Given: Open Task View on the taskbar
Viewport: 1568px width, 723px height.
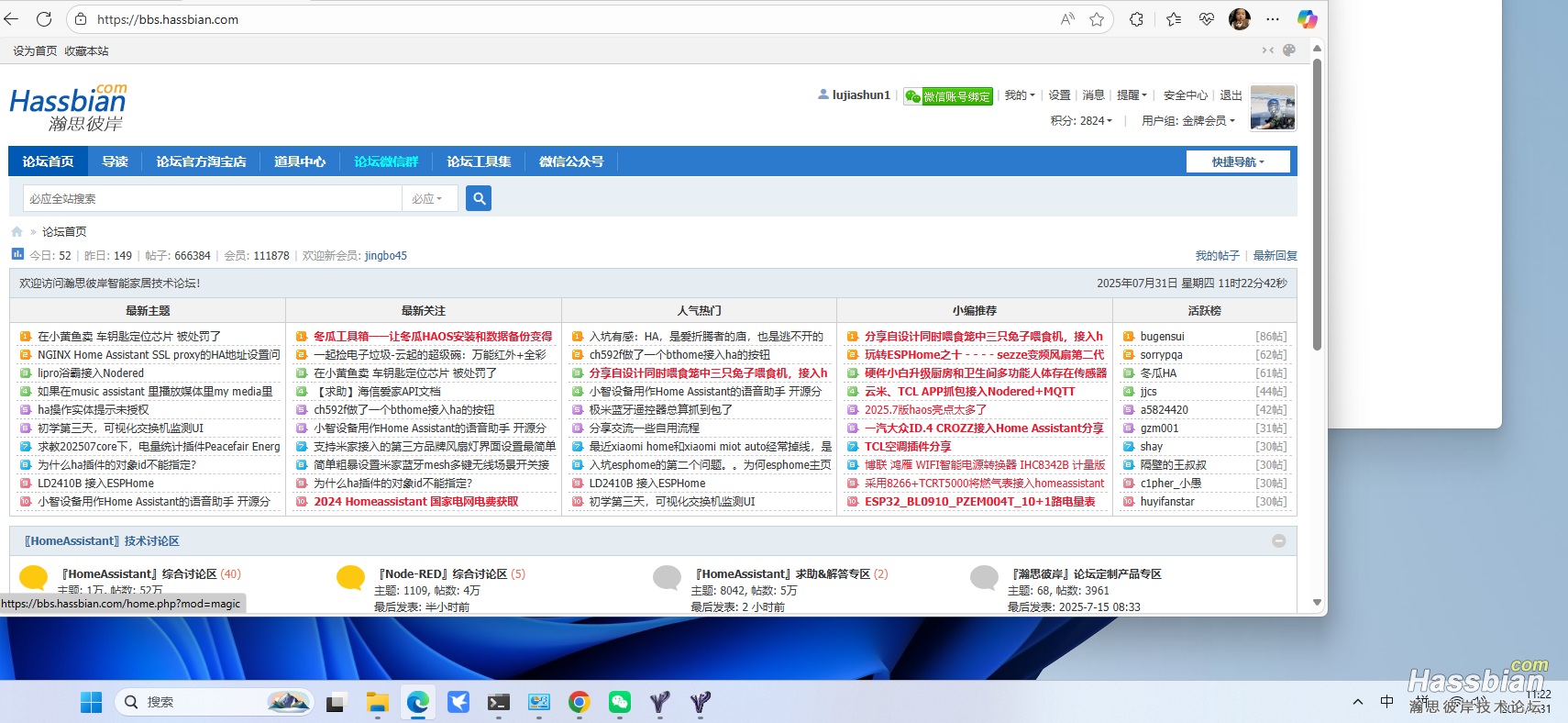Looking at the screenshot, I should 336,702.
